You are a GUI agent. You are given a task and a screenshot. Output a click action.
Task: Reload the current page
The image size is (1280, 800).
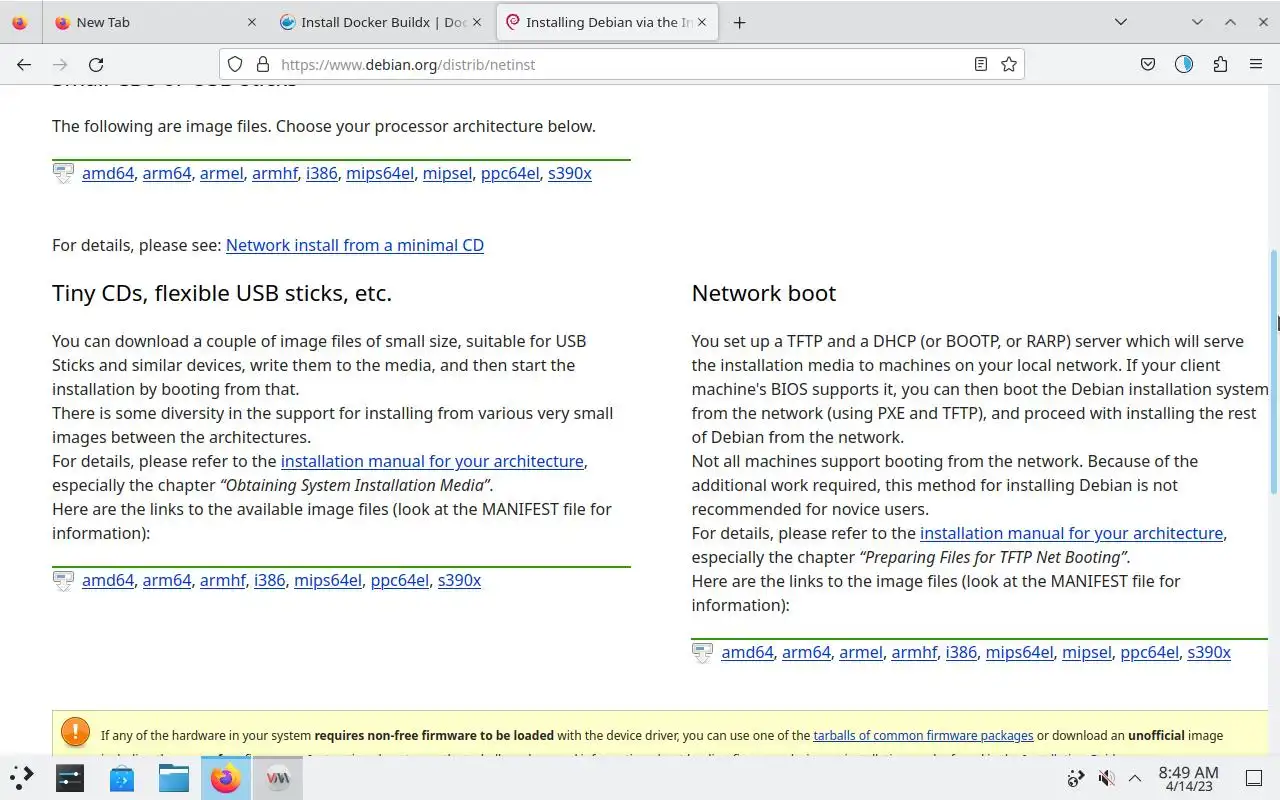[96, 64]
